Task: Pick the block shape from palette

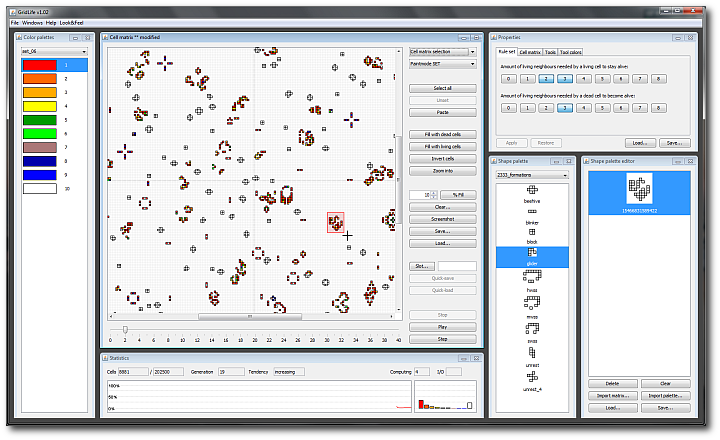Action: coord(532,233)
